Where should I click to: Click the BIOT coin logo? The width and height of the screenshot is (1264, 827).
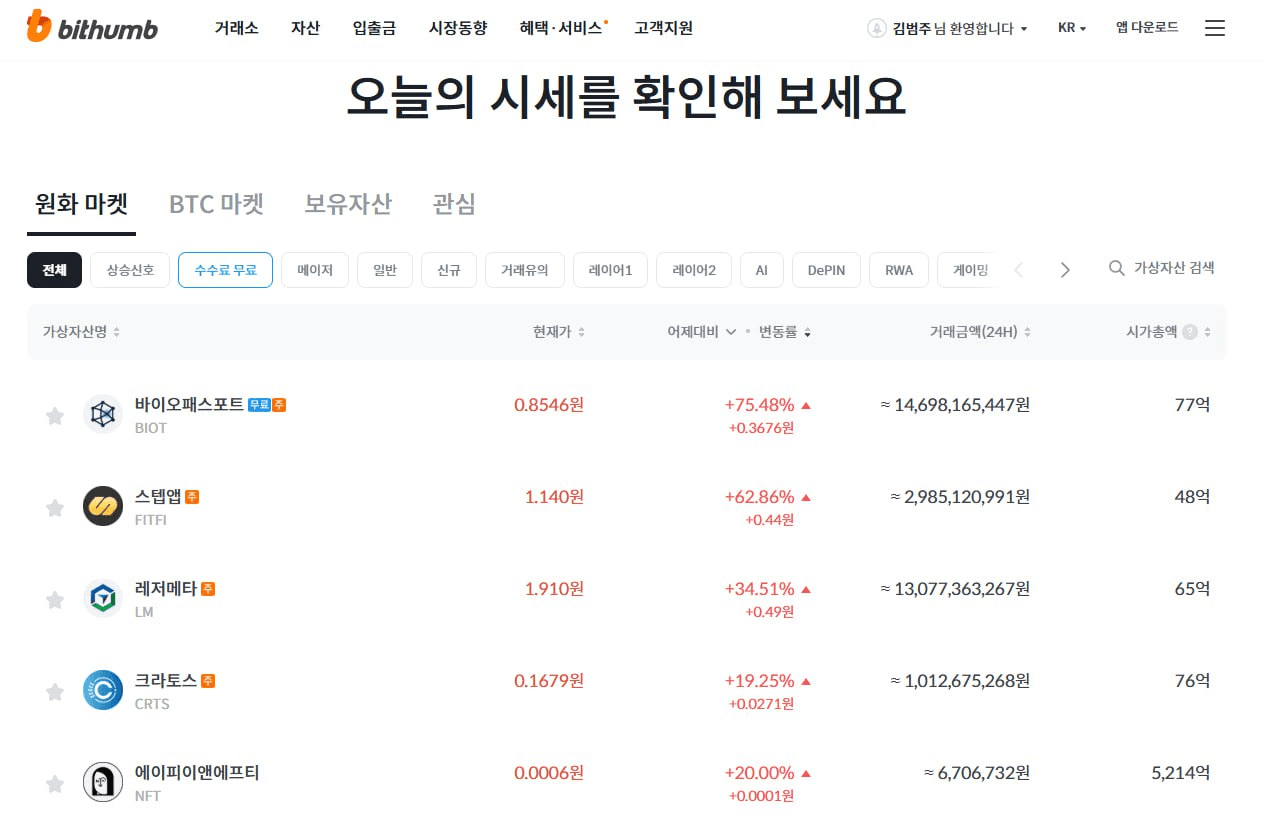click(x=103, y=414)
